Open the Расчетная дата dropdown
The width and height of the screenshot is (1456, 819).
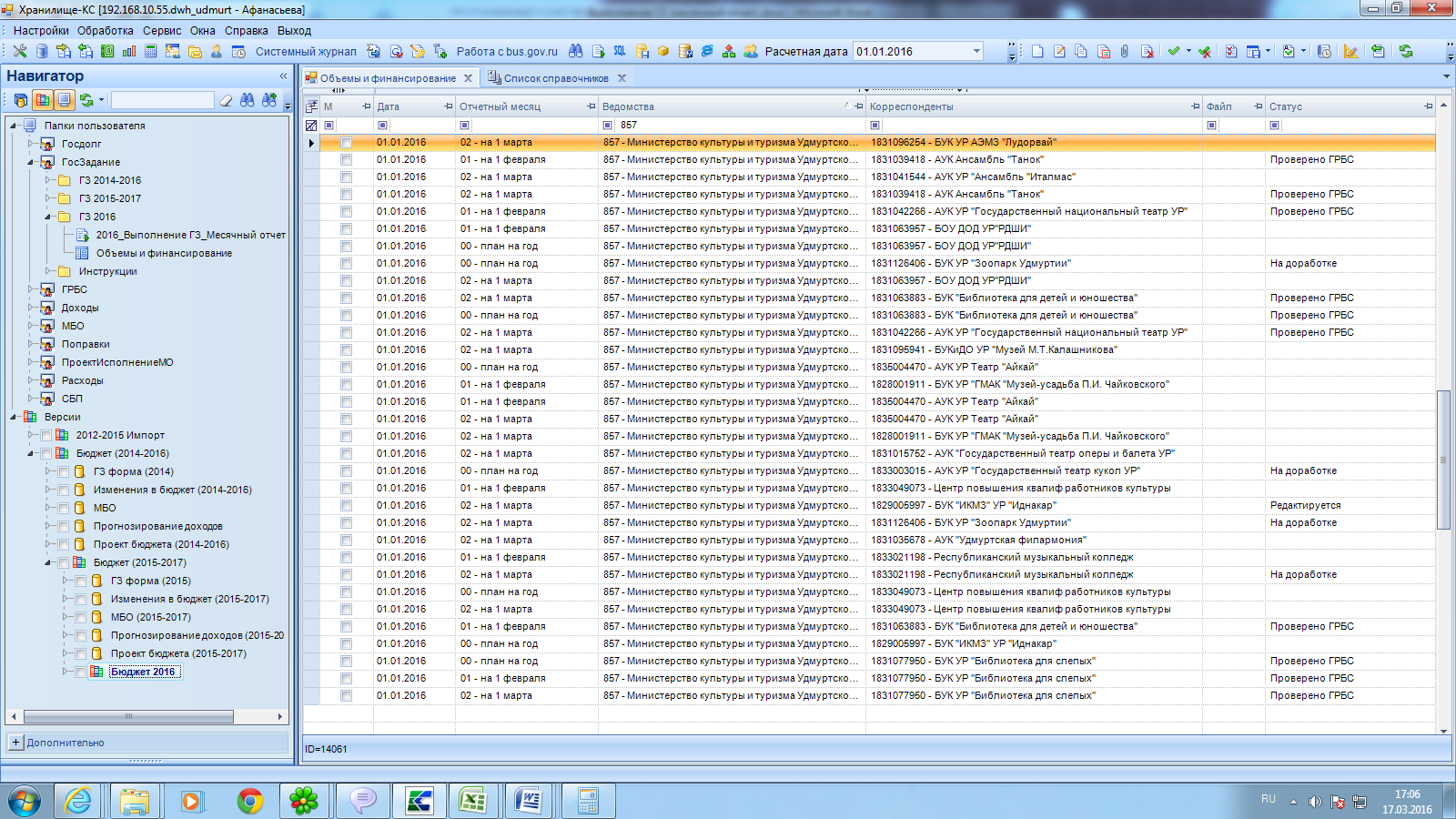coord(976,52)
